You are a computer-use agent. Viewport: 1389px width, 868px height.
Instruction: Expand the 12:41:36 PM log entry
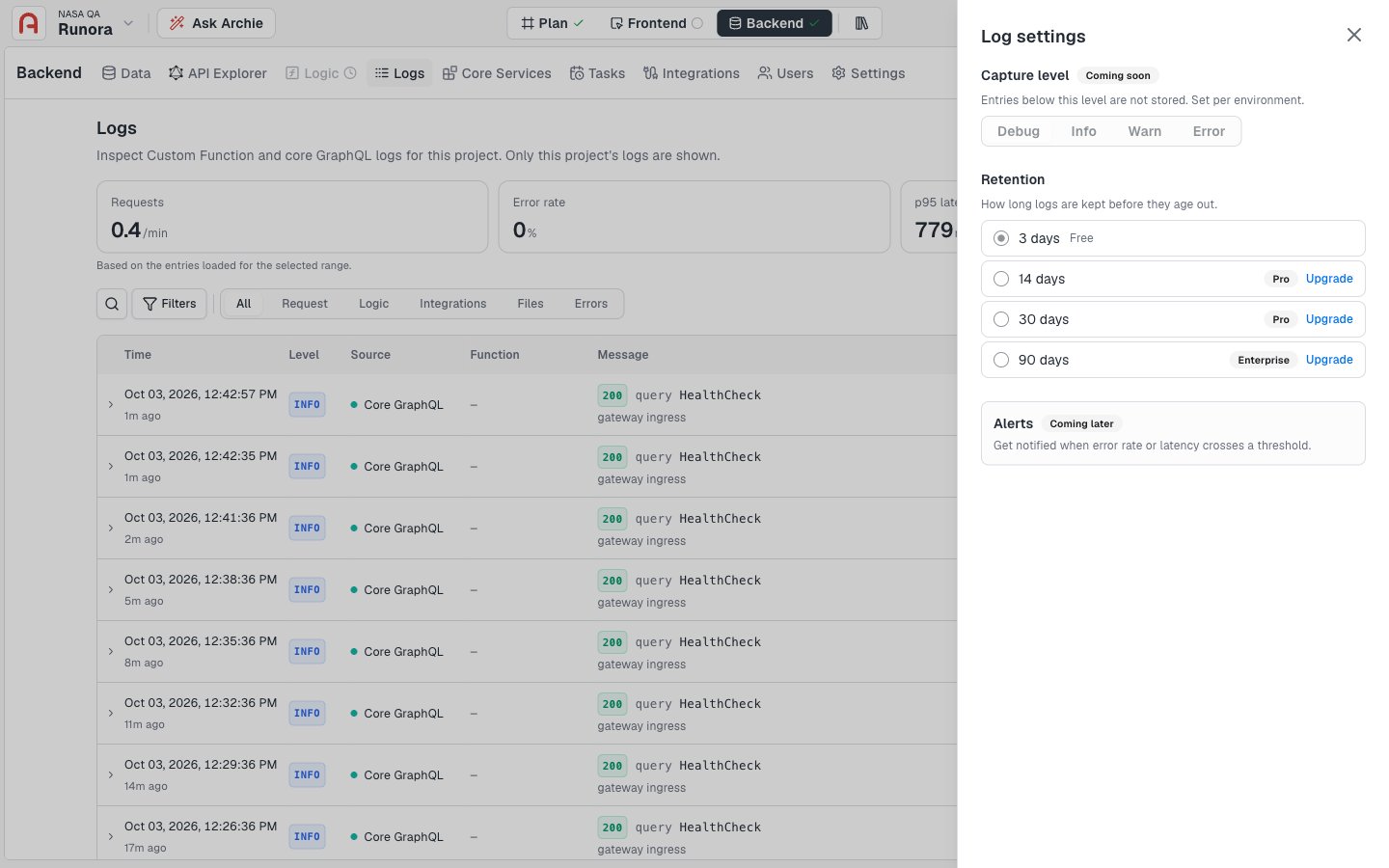click(111, 529)
